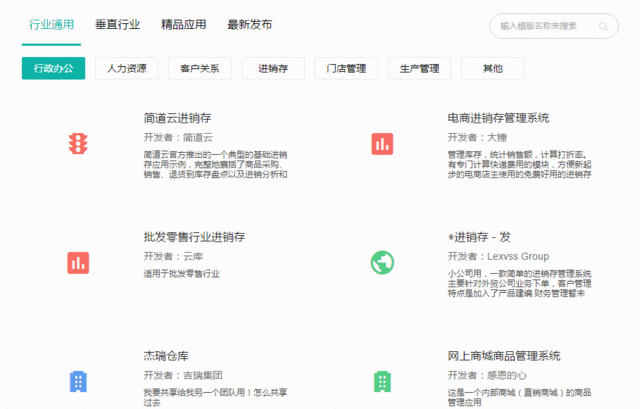
Task: Click developer text 开发者：感恩的心
Action: tap(487, 375)
